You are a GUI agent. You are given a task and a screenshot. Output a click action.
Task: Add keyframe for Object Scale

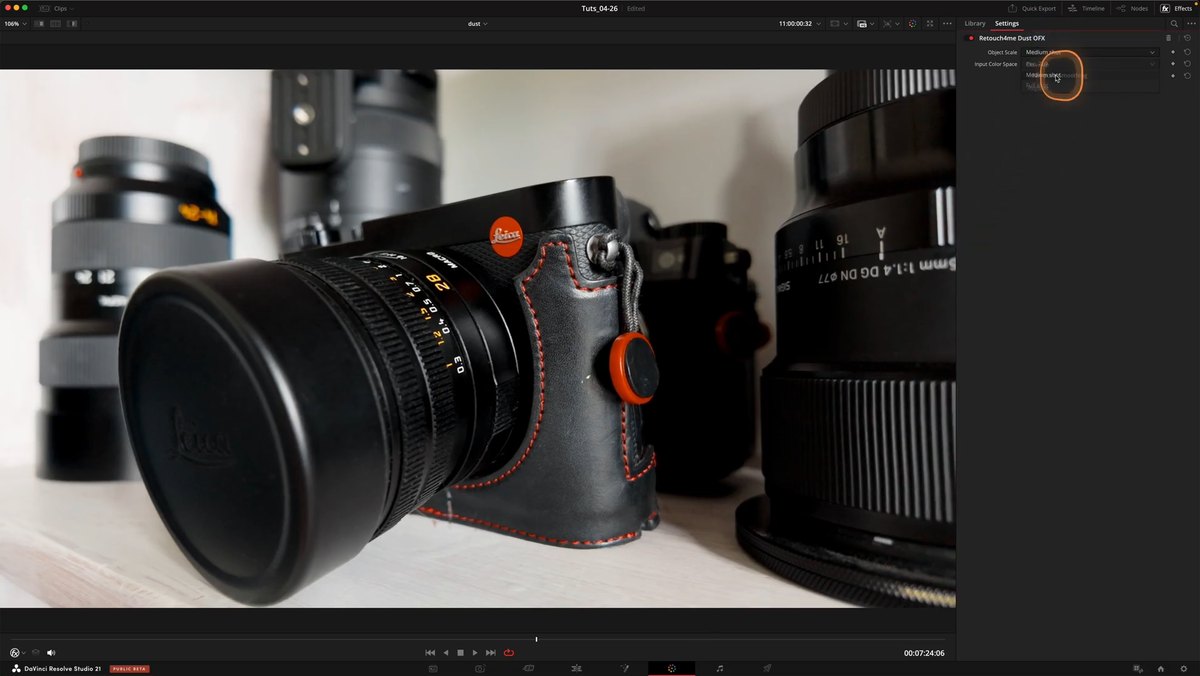[x=1173, y=52]
